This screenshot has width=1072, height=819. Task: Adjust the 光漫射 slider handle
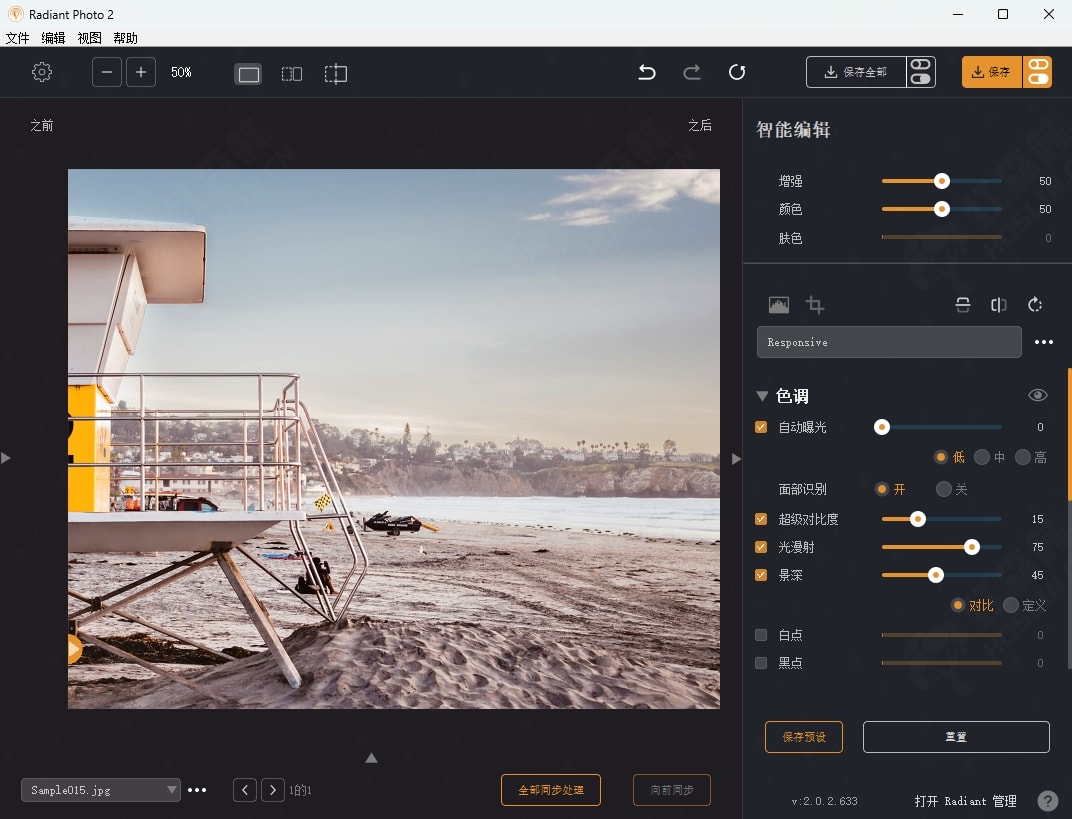pyautogui.click(x=972, y=547)
